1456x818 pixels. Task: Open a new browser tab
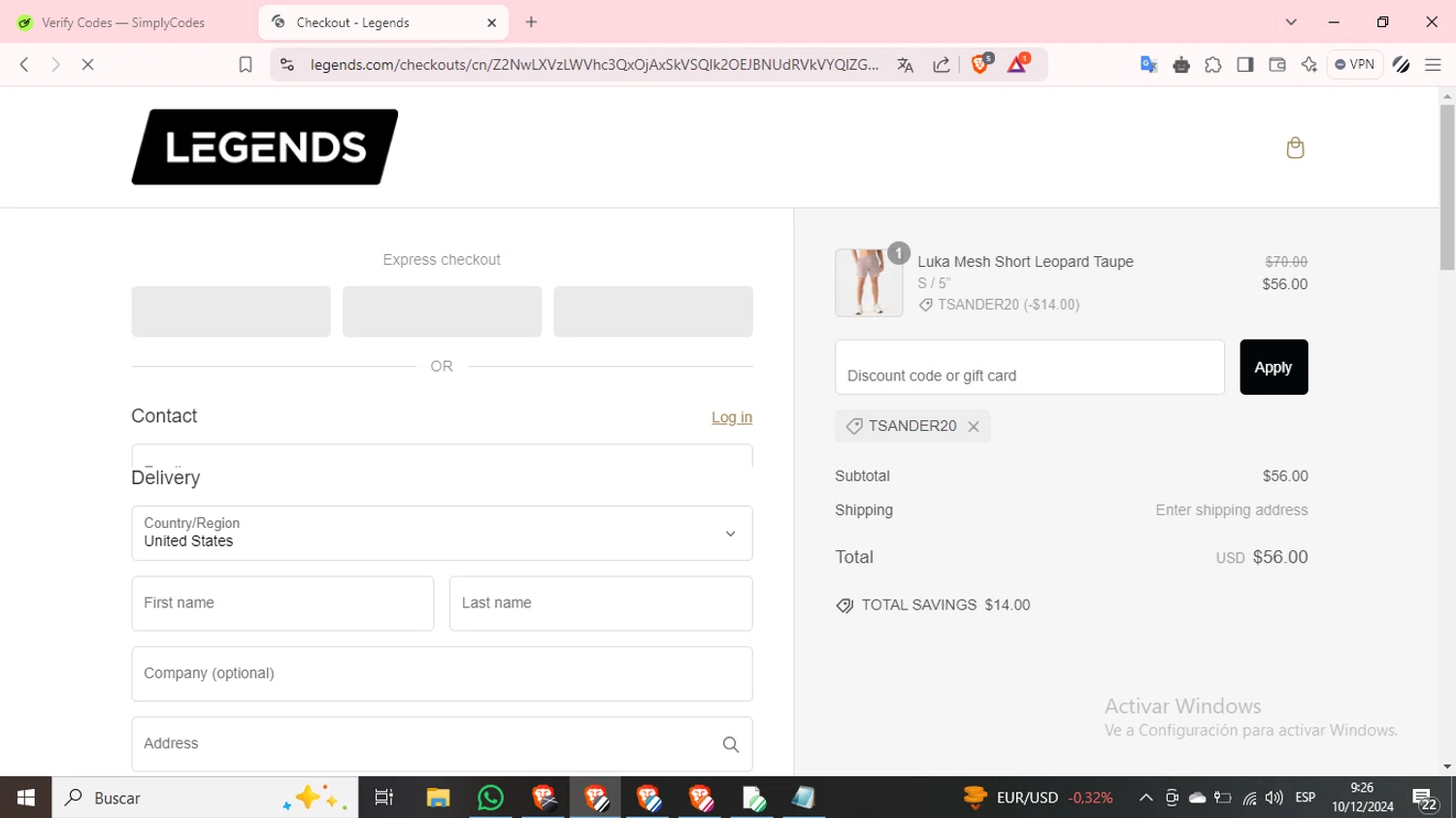531,22
